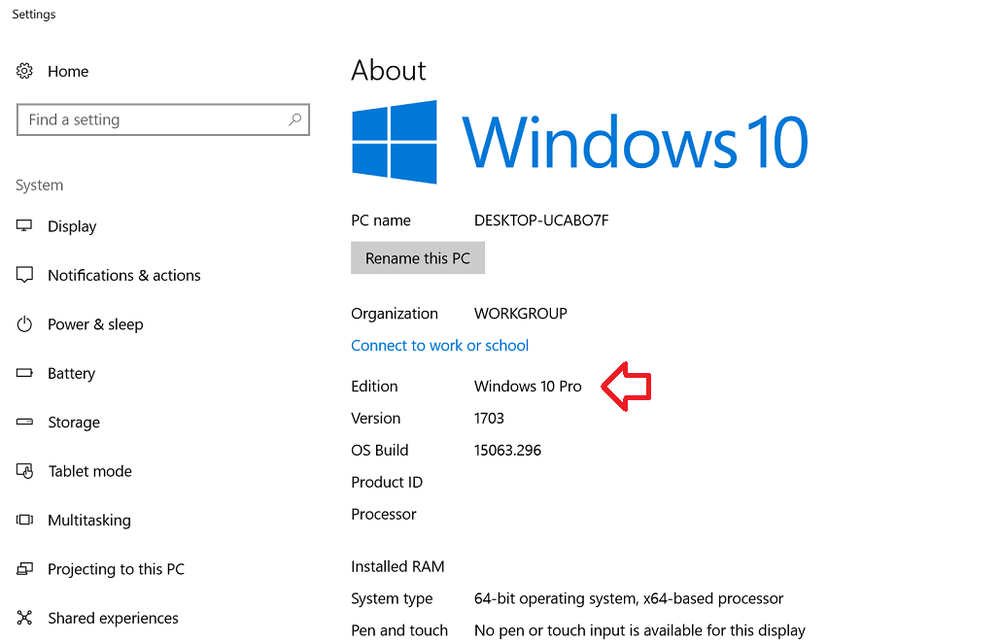This screenshot has width=1000, height=642.
Task: Click the WORKGROUP organization value
Action: 520,314
